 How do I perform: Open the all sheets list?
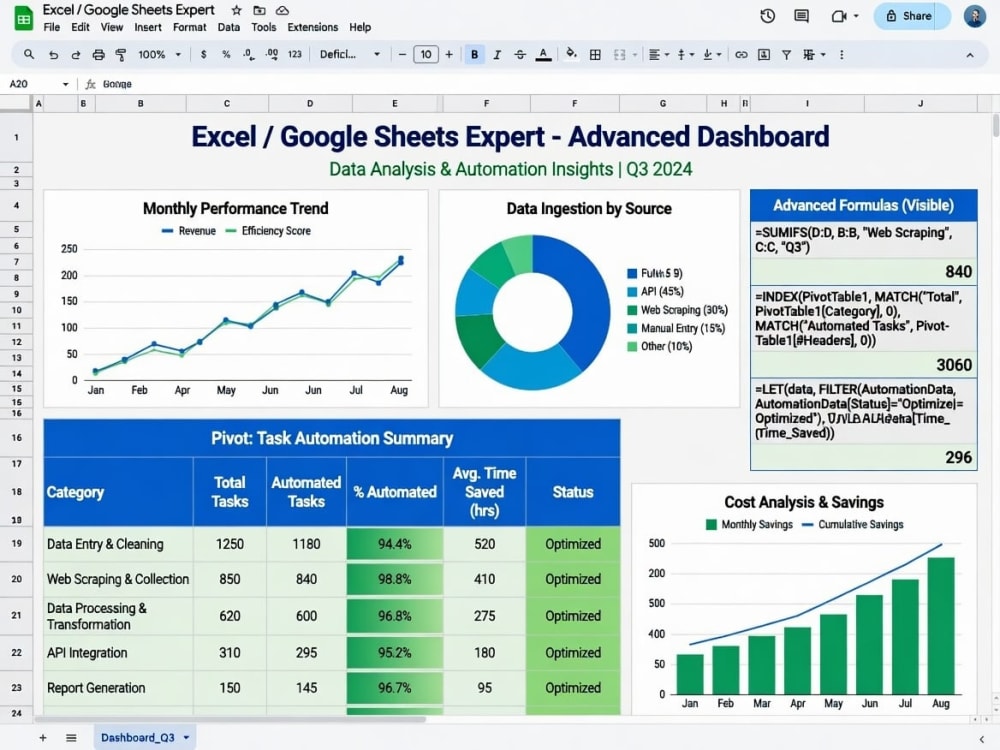pos(71,738)
